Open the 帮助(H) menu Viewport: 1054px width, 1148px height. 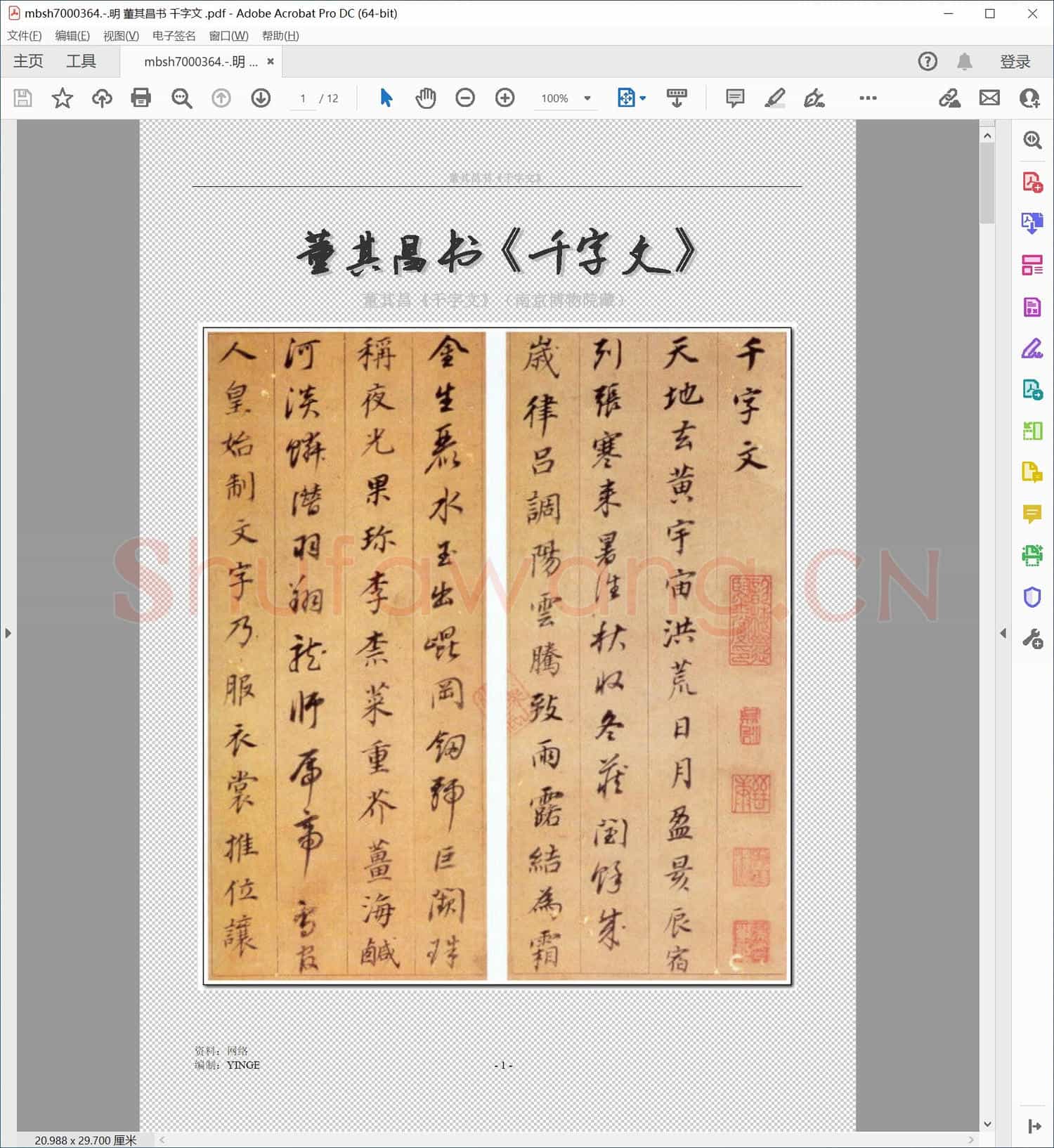tap(280, 36)
